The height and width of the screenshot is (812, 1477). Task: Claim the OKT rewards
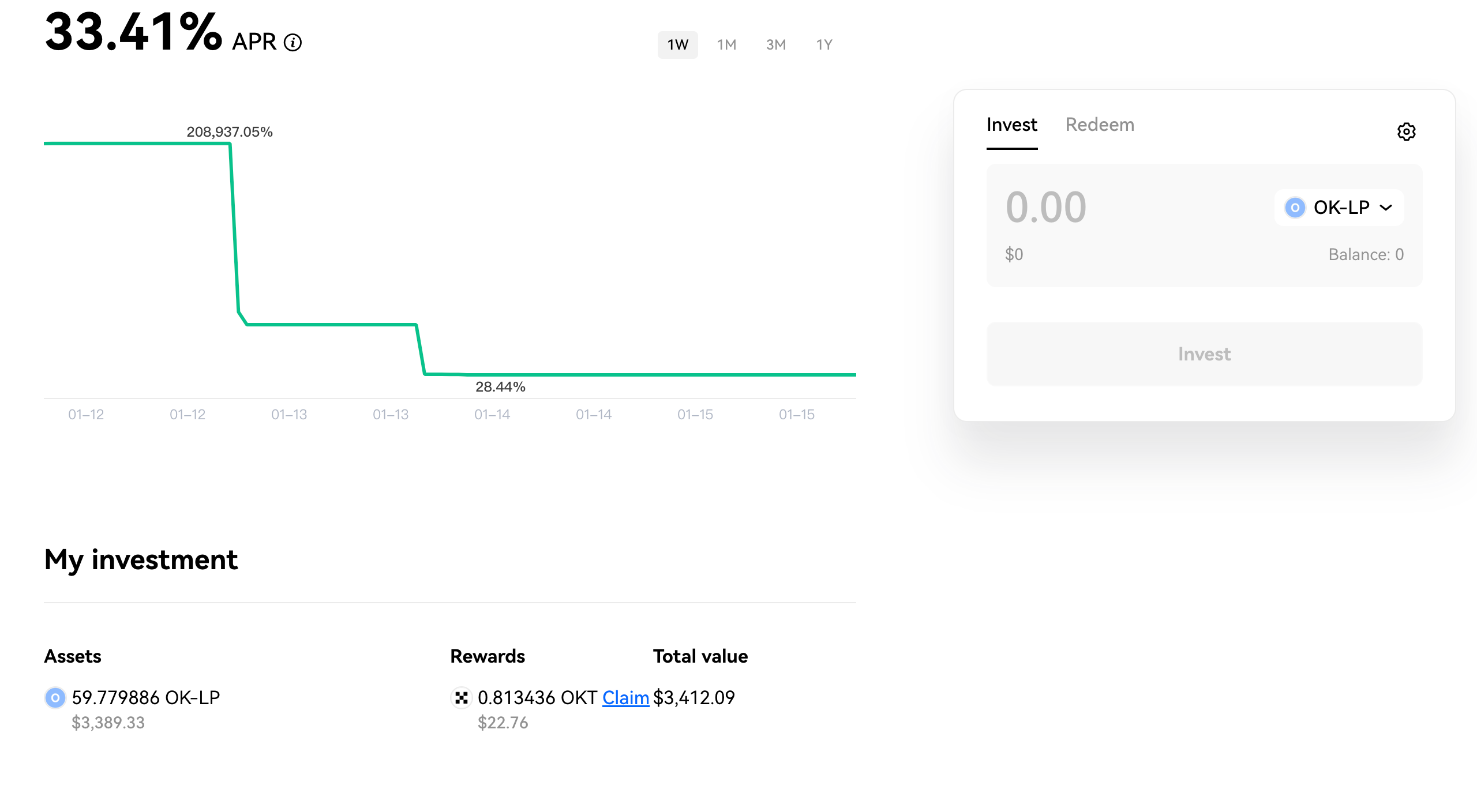(625, 698)
